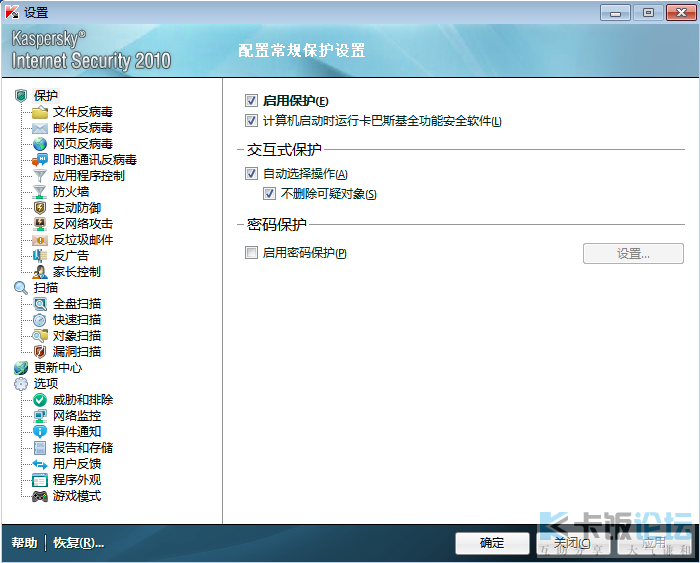Toggle the 启用保护 checkbox

pos(251,100)
